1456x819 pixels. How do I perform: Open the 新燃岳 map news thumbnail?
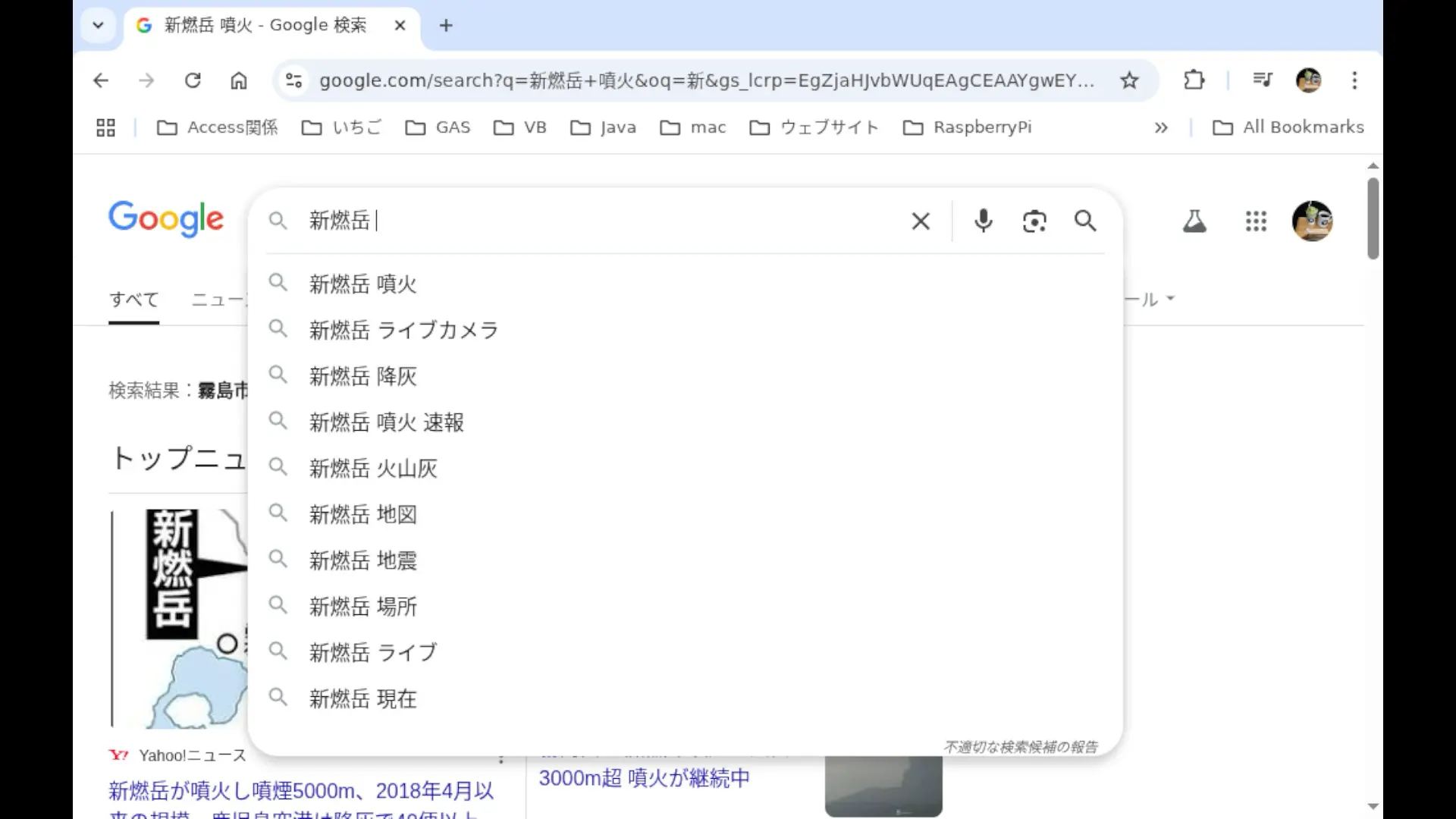[x=179, y=618]
